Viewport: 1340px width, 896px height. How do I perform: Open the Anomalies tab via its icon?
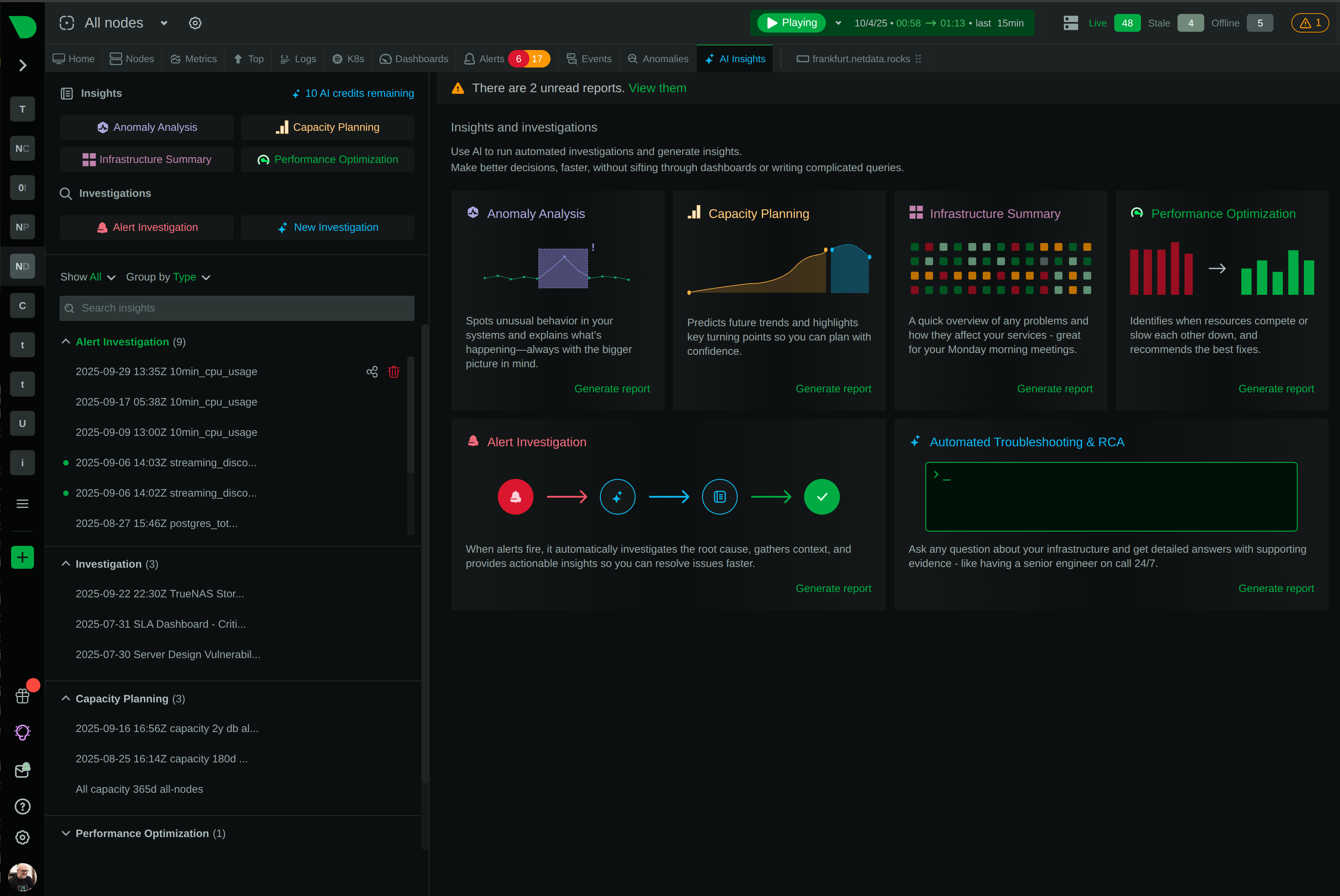[x=633, y=58]
